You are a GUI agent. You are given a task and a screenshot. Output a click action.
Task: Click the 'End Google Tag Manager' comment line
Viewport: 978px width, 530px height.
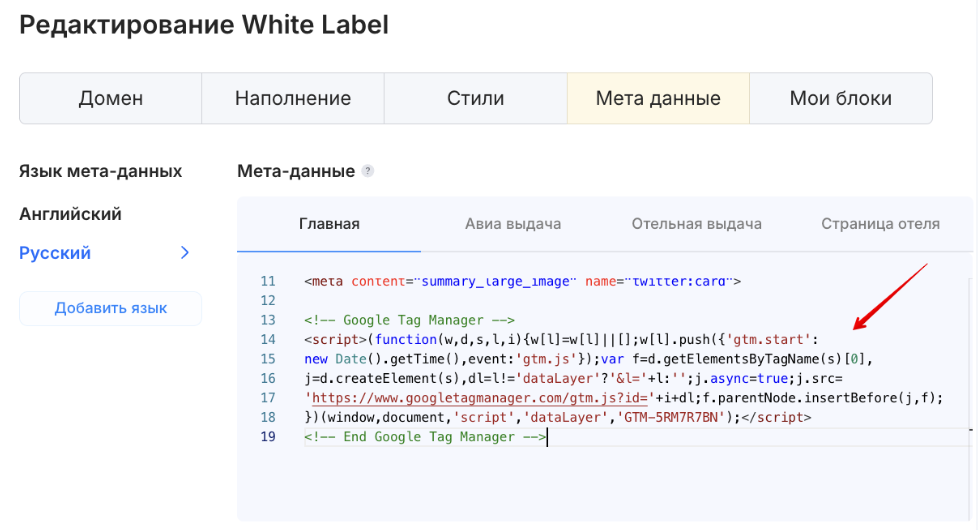coord(425,436)
